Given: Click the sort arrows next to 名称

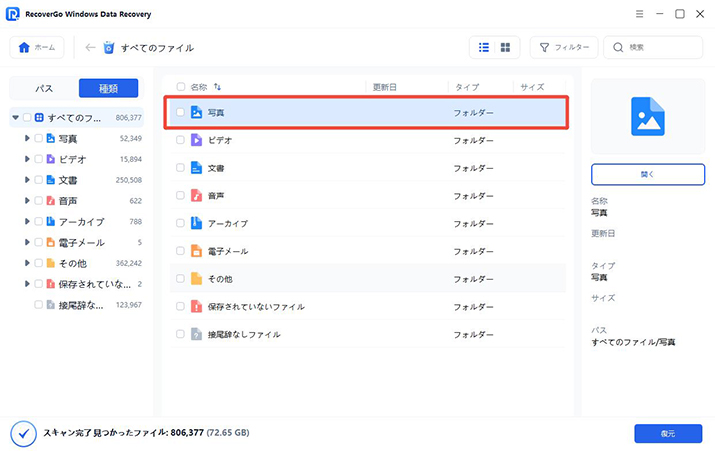Looking at the screenshot, I should click(x=218, y=87).
